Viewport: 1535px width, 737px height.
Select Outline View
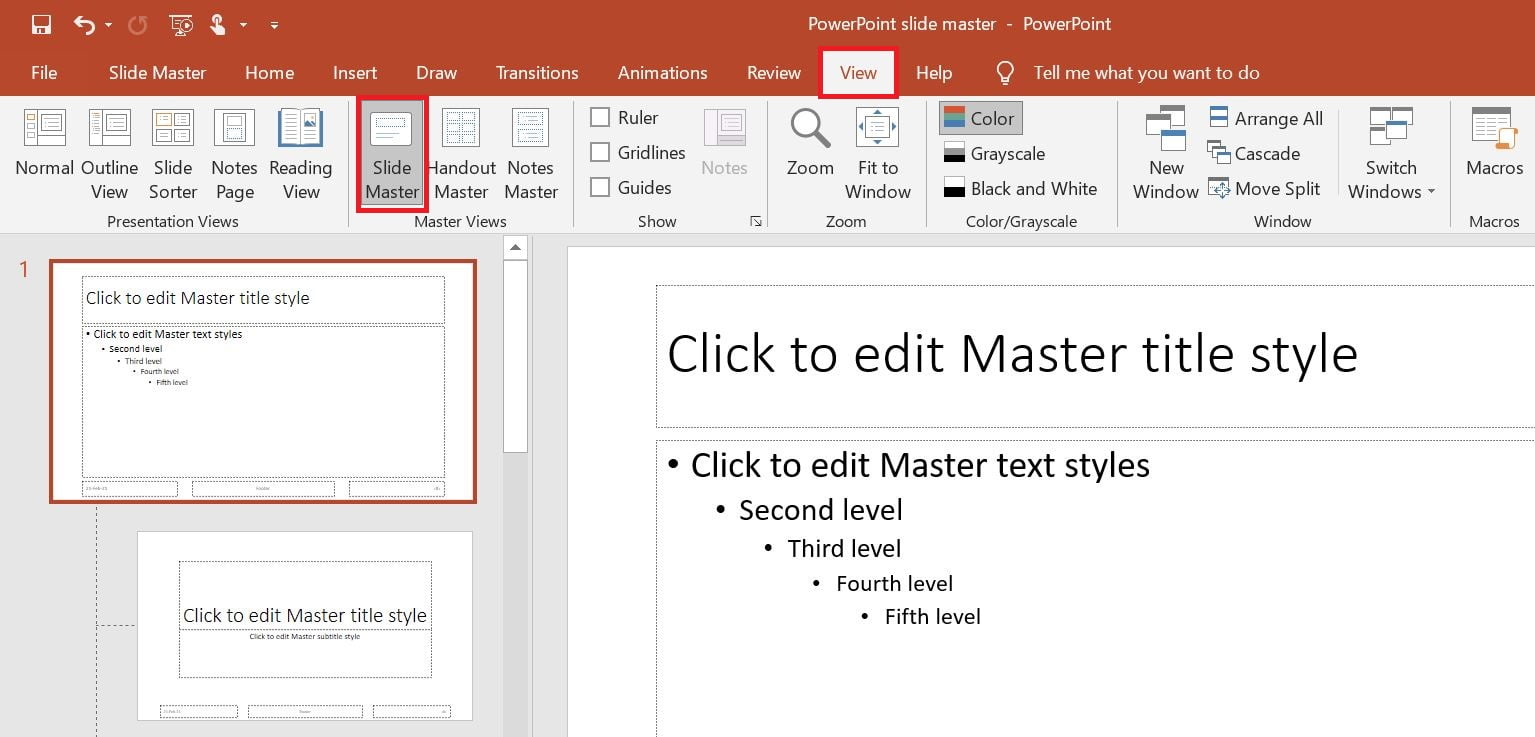pyautogui.click(x=109, y=154)
